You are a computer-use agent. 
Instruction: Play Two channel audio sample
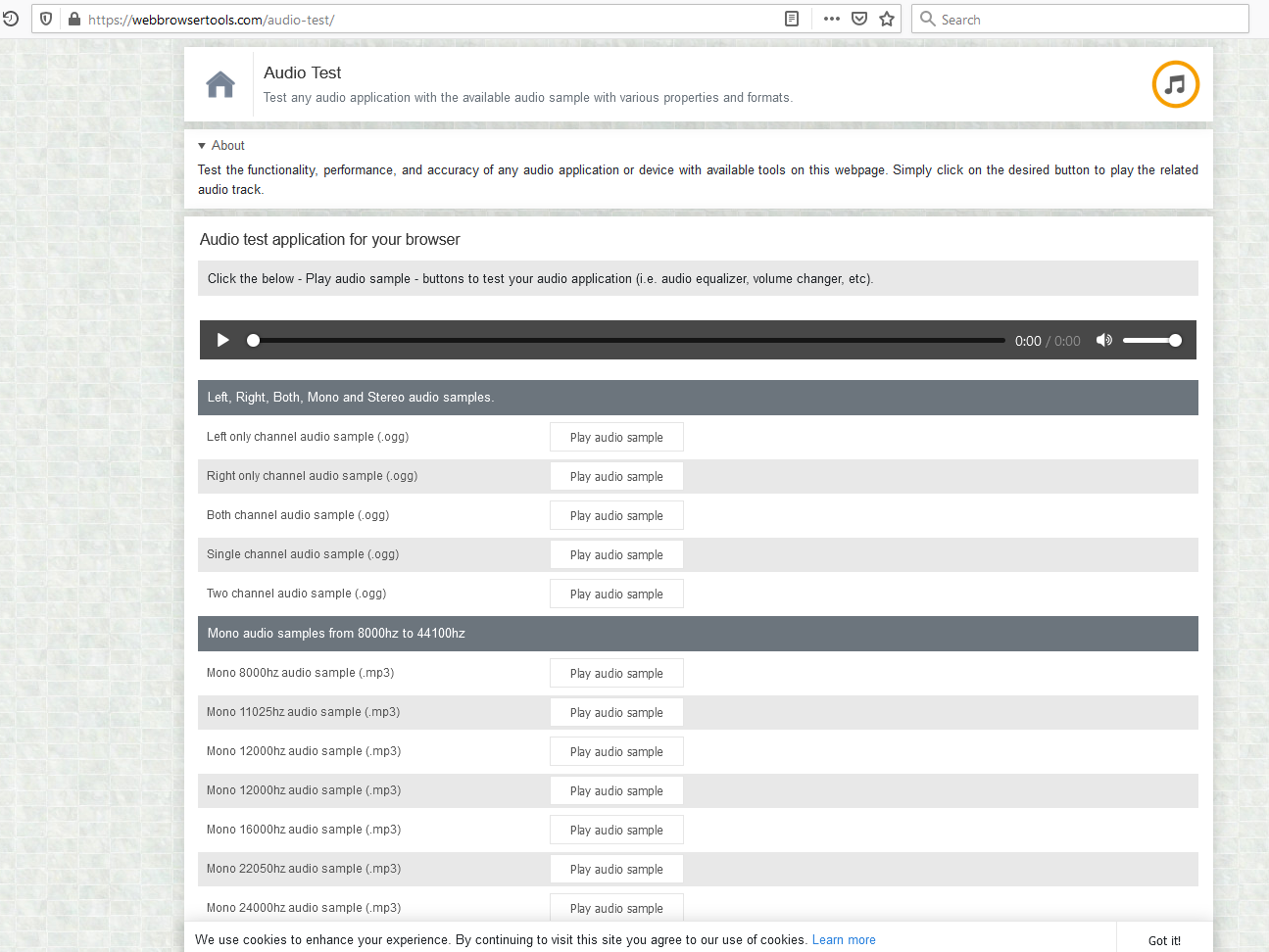(x=616, y=594)
